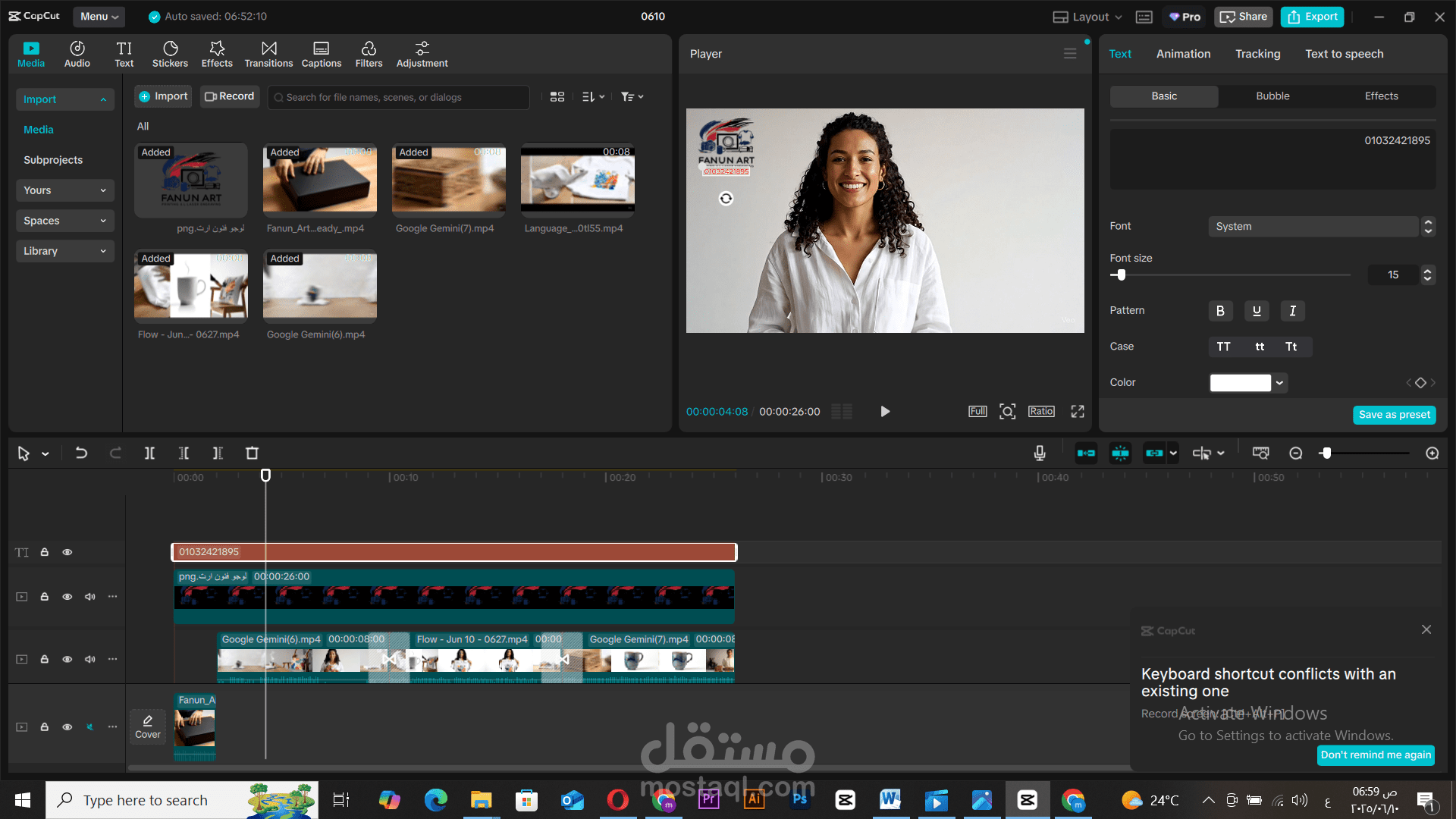The width and height of the screenshot is (1456, 819).
Task: Select the Bubble text style tab
Action: coord(1272,96)
